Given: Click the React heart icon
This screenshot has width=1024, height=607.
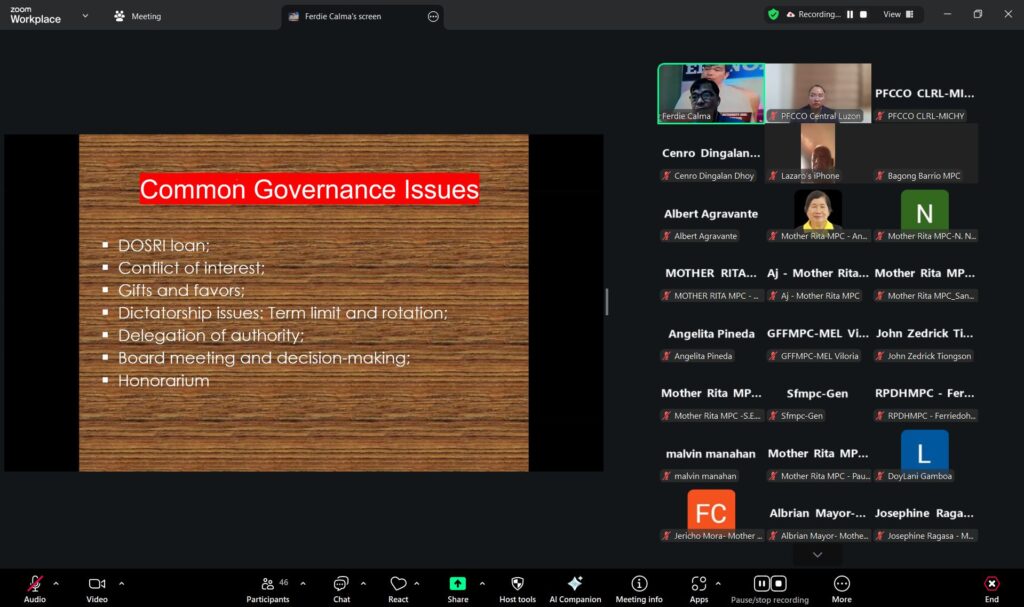Looking at the screenshot, I should point(398,584).
